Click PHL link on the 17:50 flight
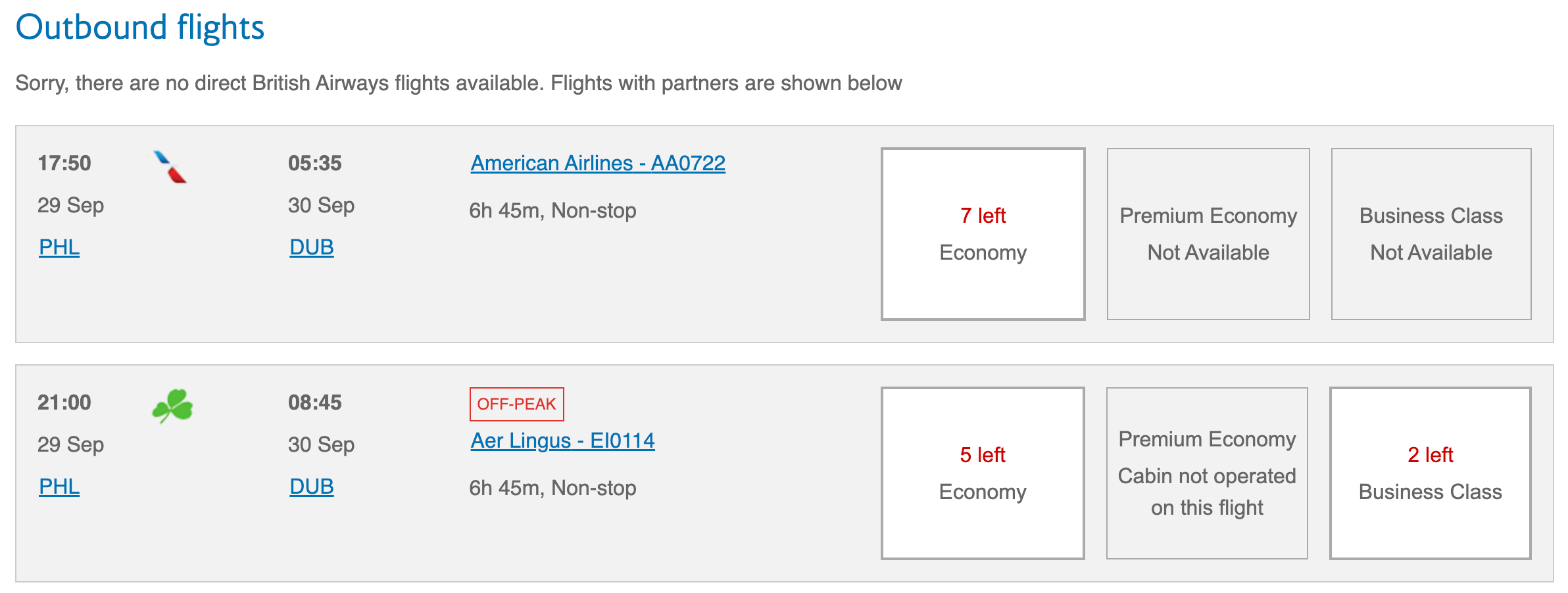The height and width of the screenshot is (593, 1568). [x=59, y=247]
